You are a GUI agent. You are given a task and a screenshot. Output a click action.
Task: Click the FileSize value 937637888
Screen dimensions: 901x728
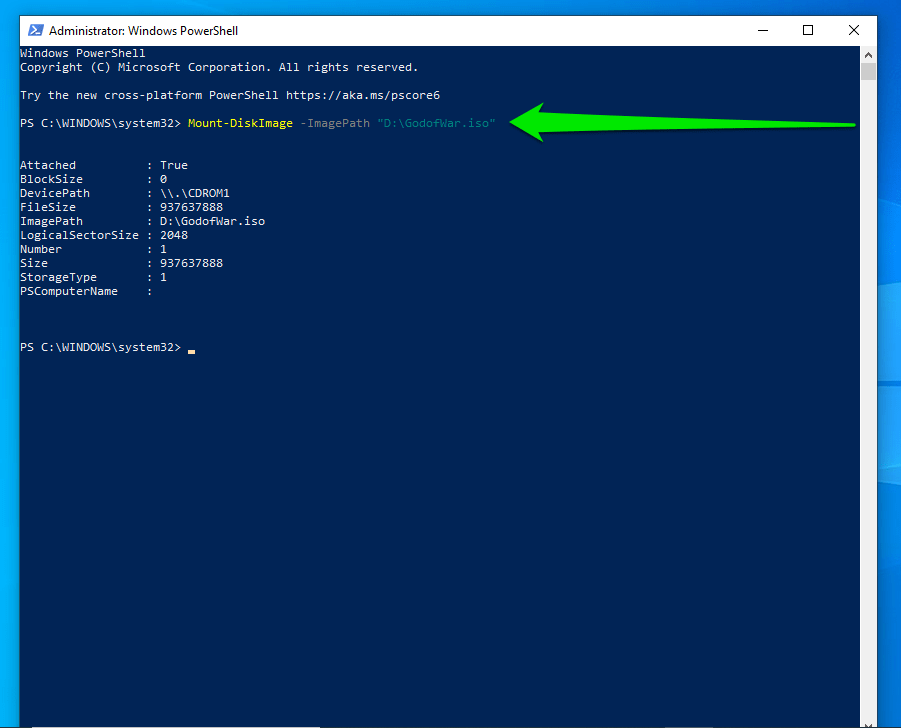(x=191, y=207)
